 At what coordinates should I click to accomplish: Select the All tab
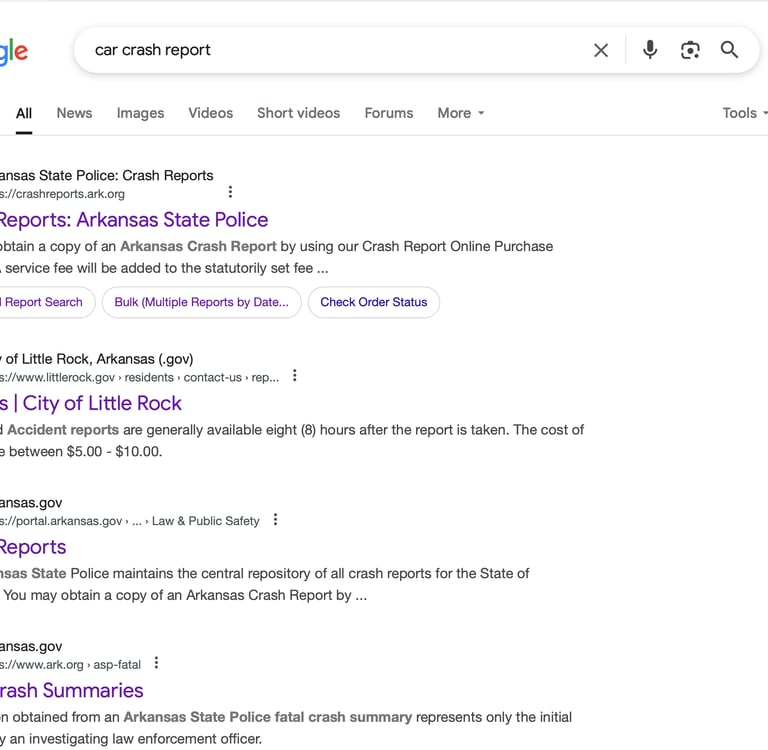pos(24,113)
